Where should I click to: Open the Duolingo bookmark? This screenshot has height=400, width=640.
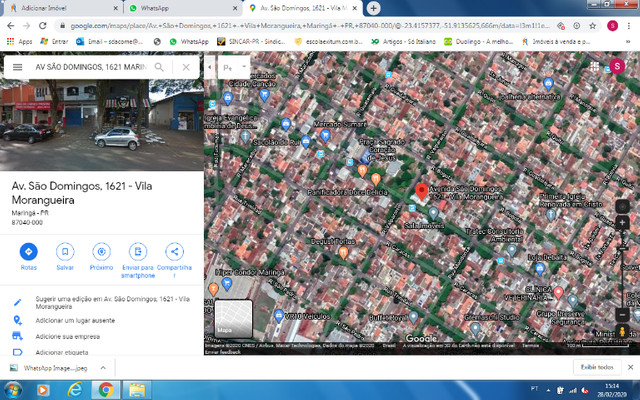478,41
